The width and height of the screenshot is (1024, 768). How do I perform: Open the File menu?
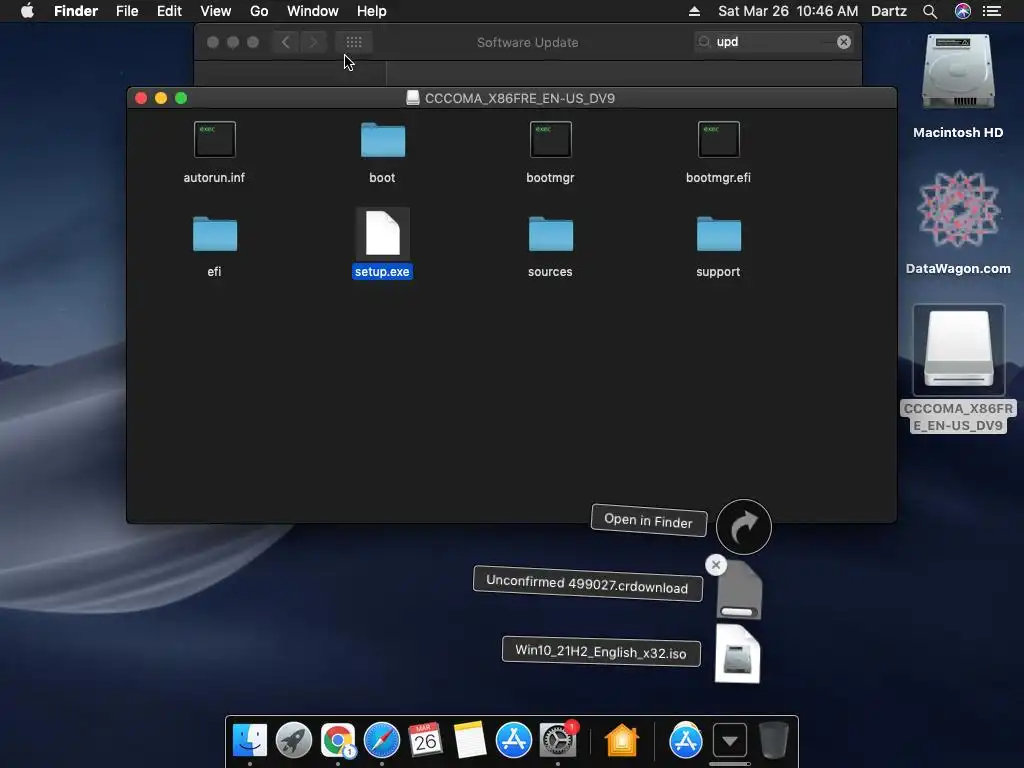click(x=127, y=11)
